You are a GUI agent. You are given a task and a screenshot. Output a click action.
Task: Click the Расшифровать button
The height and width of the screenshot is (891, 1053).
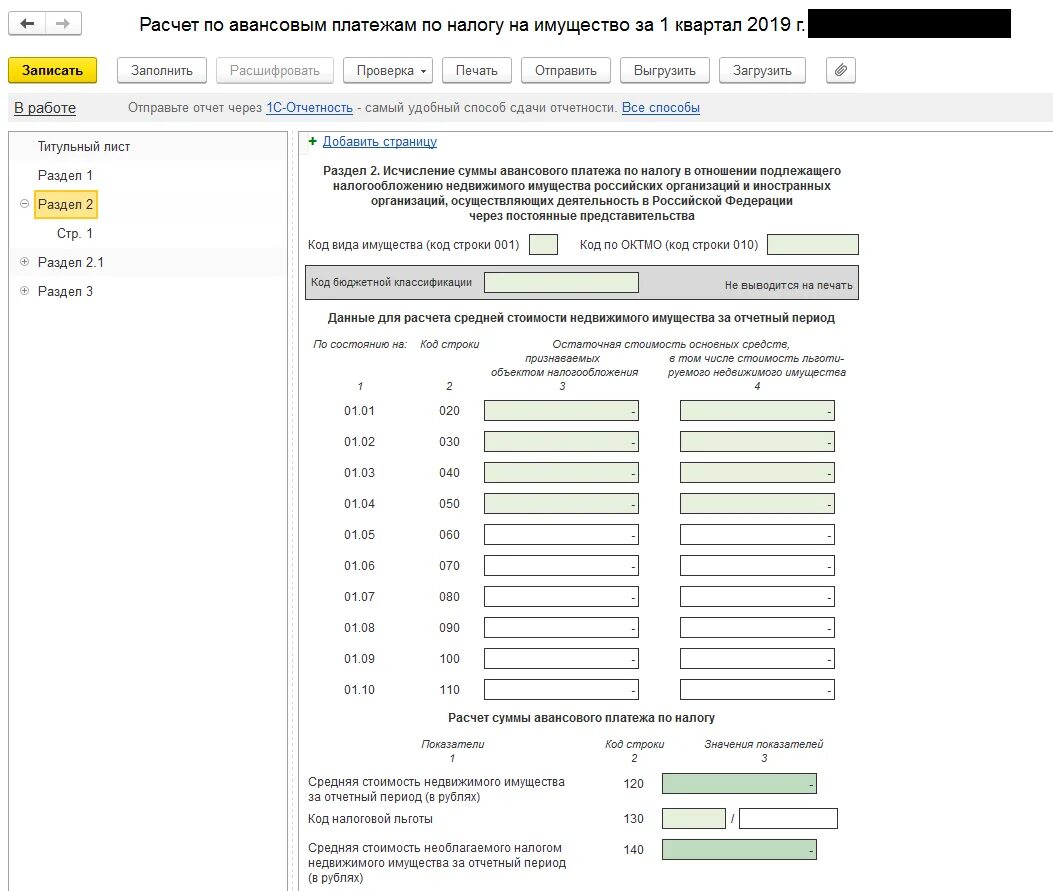275,71
